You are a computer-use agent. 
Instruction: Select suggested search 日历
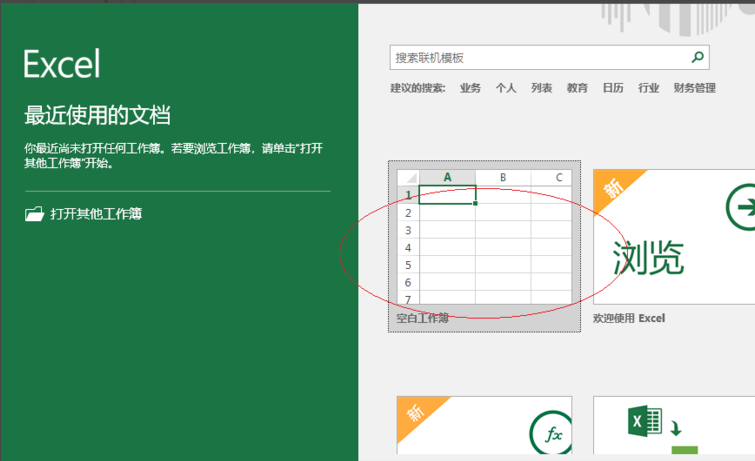612,88
